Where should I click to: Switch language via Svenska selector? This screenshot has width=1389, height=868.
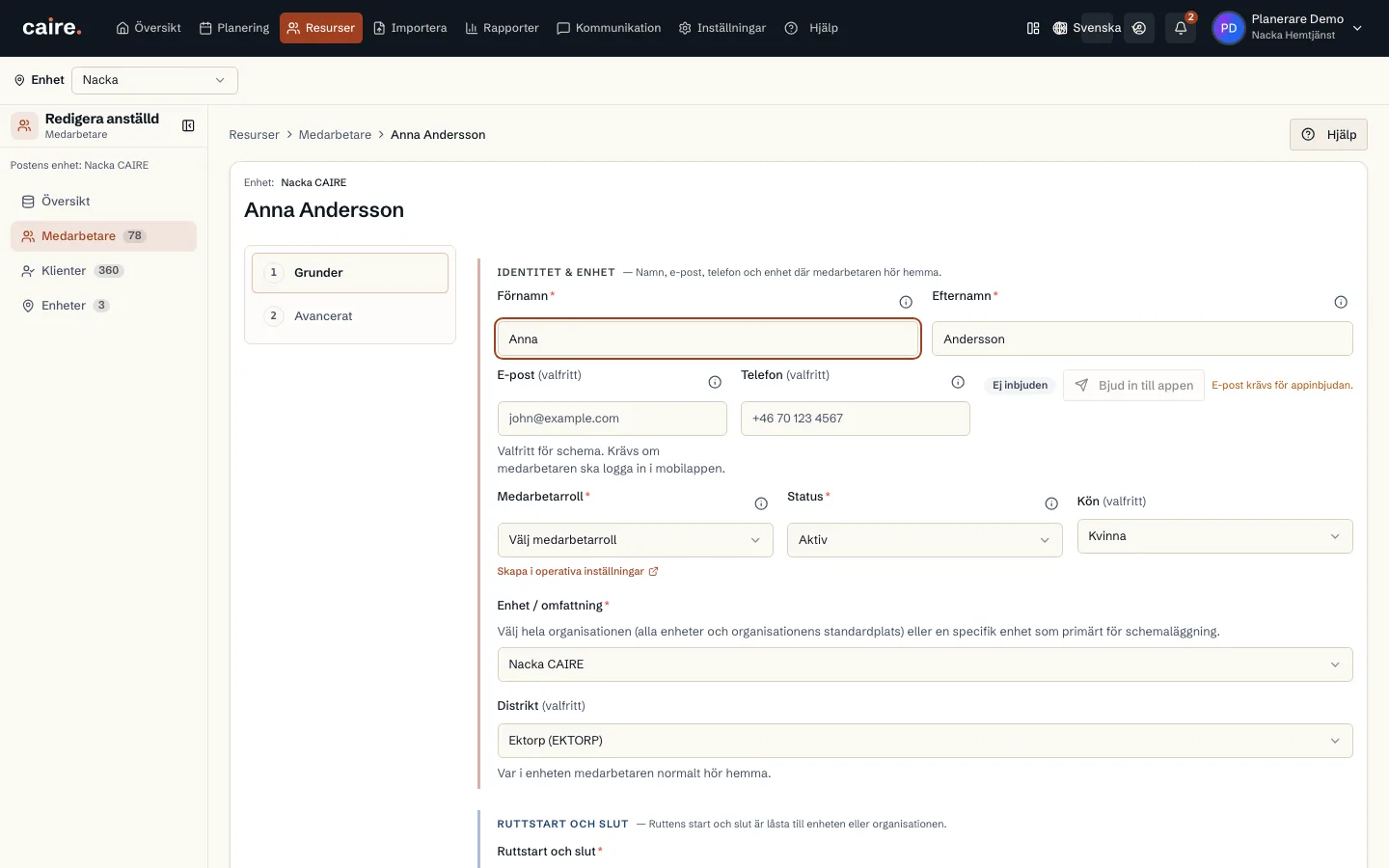pos(1087,28)
